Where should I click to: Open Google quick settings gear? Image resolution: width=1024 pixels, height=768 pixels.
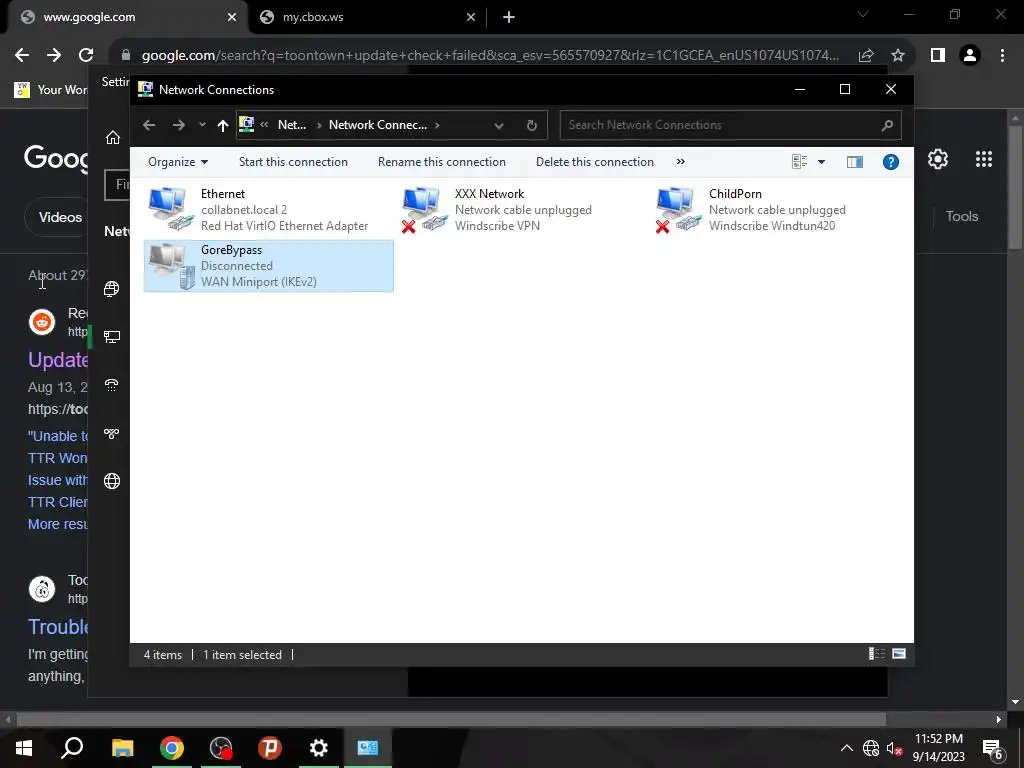pyautogui.click(x=938, y=159)
